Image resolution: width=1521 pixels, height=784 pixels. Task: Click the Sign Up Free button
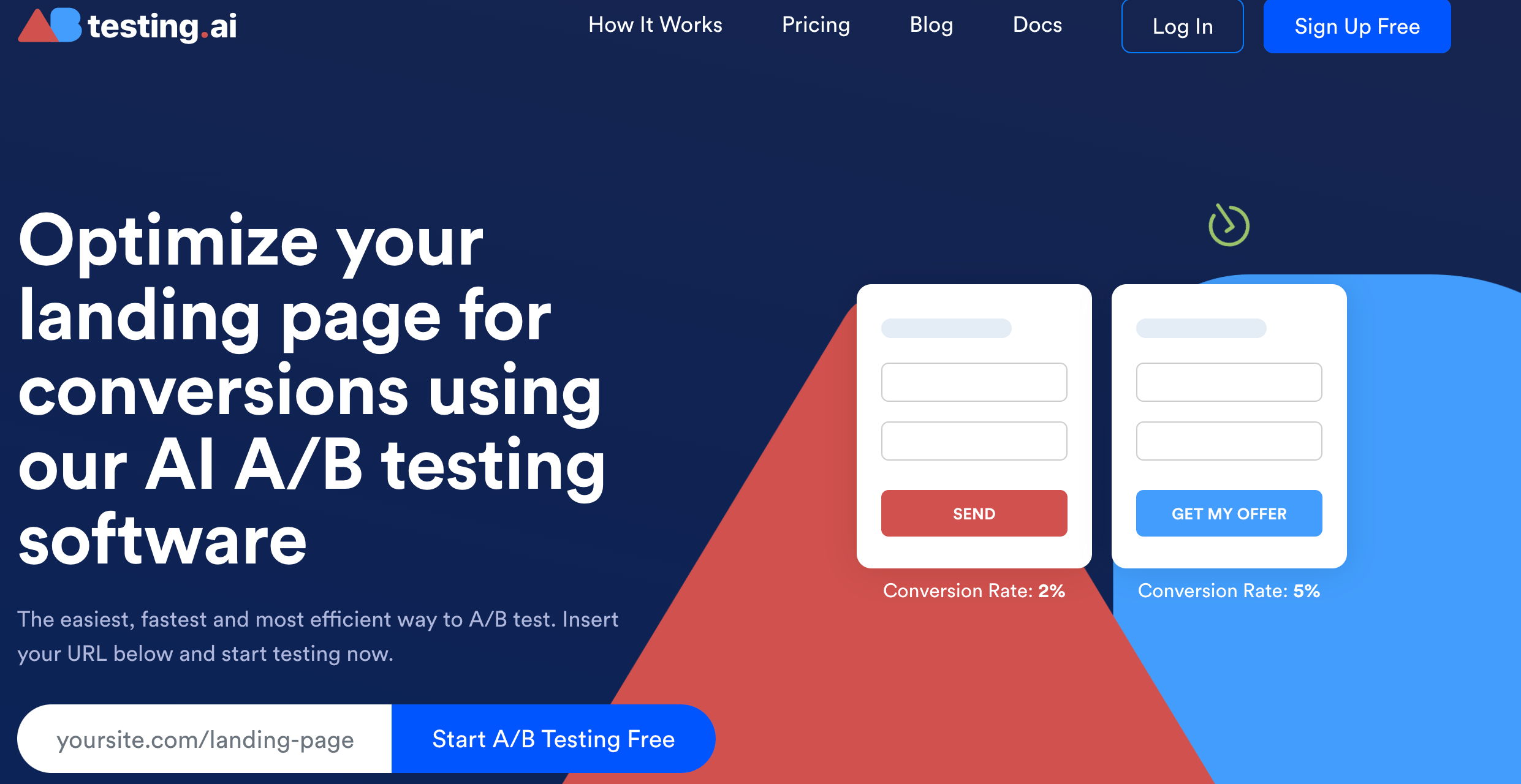pyautogui.click(x=1357, y=25)
